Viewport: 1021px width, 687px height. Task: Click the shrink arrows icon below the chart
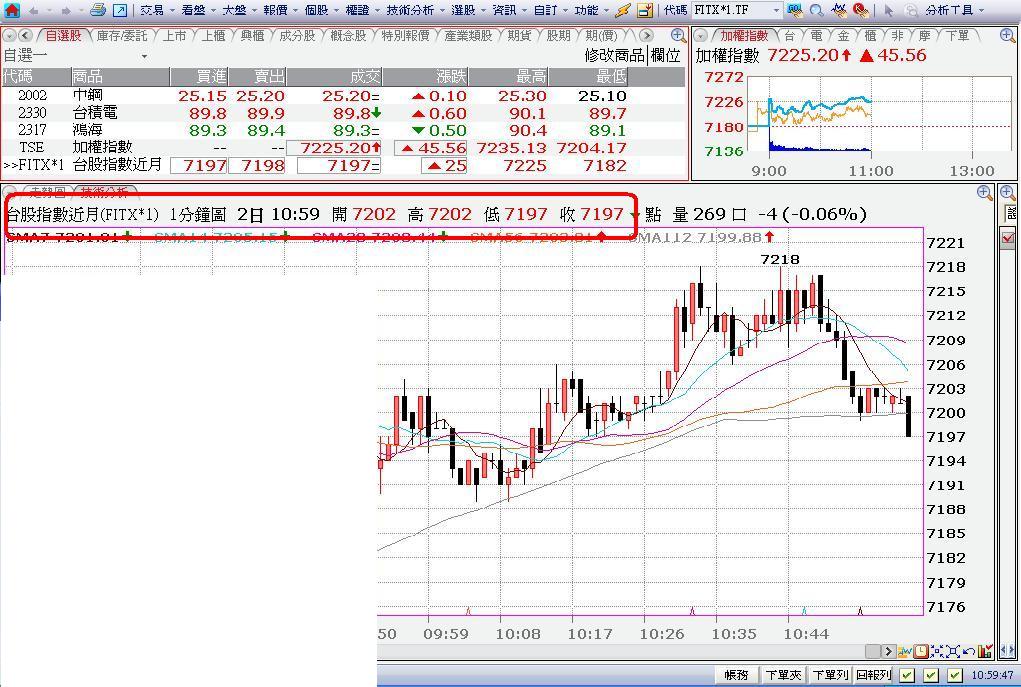click(937, 651)
